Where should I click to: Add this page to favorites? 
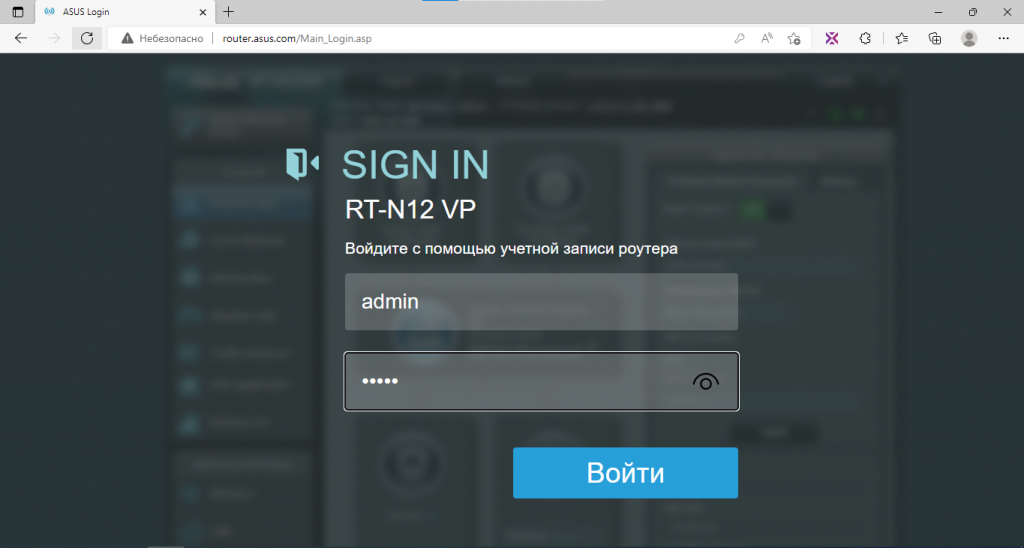point(794,39)
